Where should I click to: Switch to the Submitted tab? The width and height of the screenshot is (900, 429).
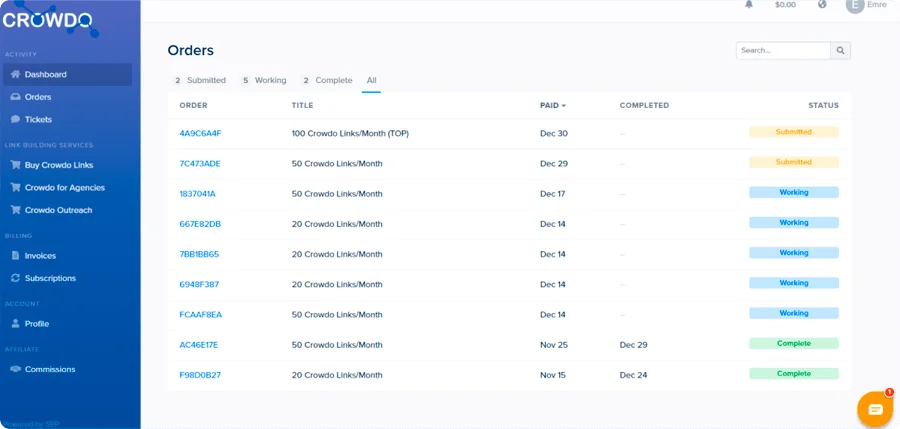tap(200, 80)
